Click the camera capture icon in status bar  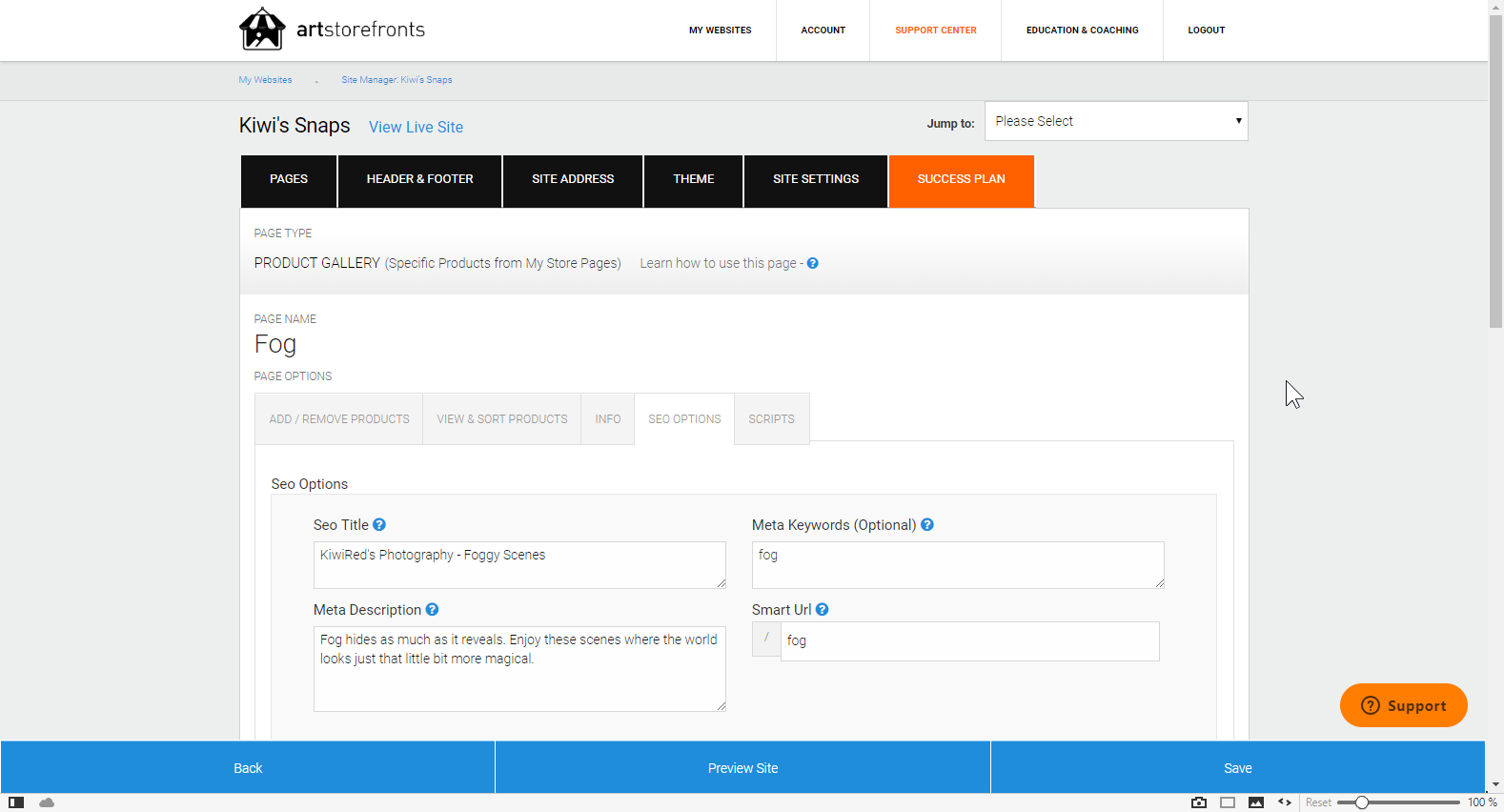(x=1199, y=802)
